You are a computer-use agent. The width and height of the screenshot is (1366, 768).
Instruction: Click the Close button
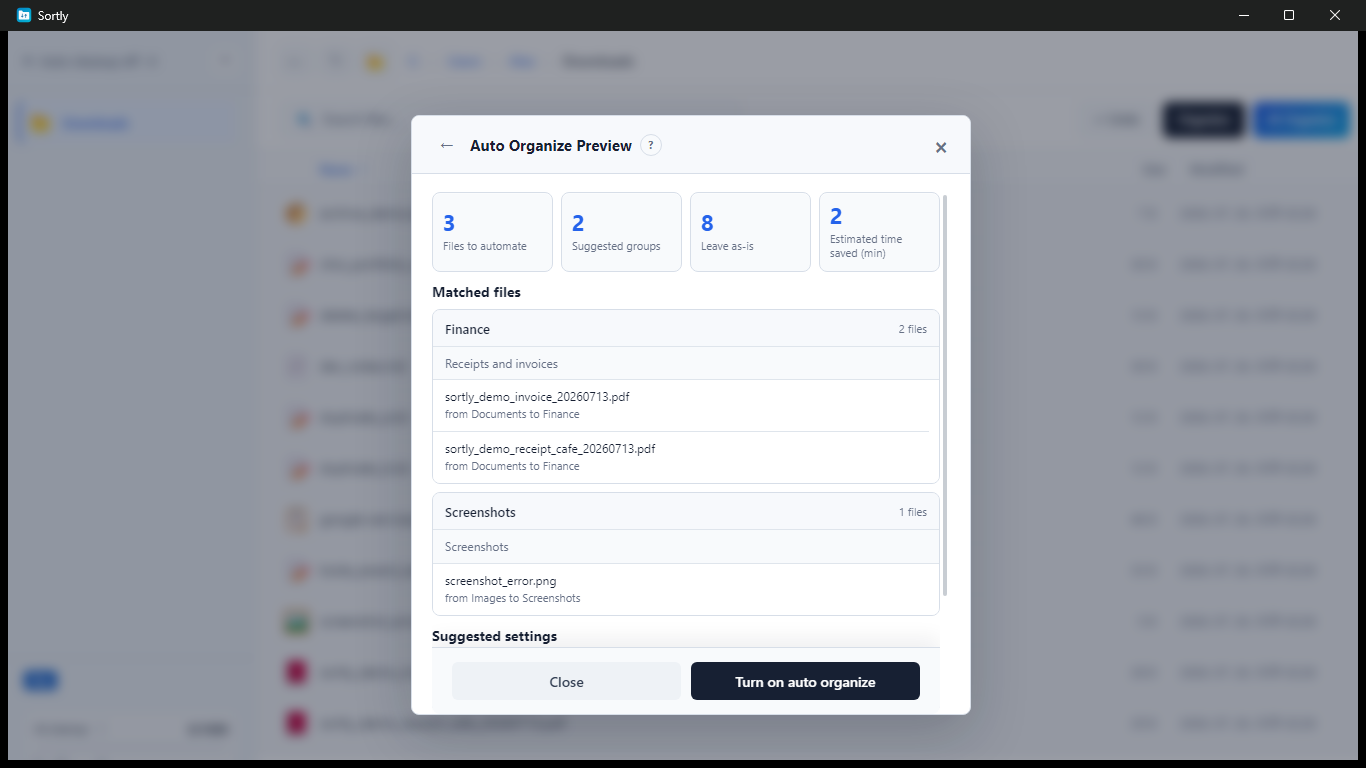tap(566, 682)
